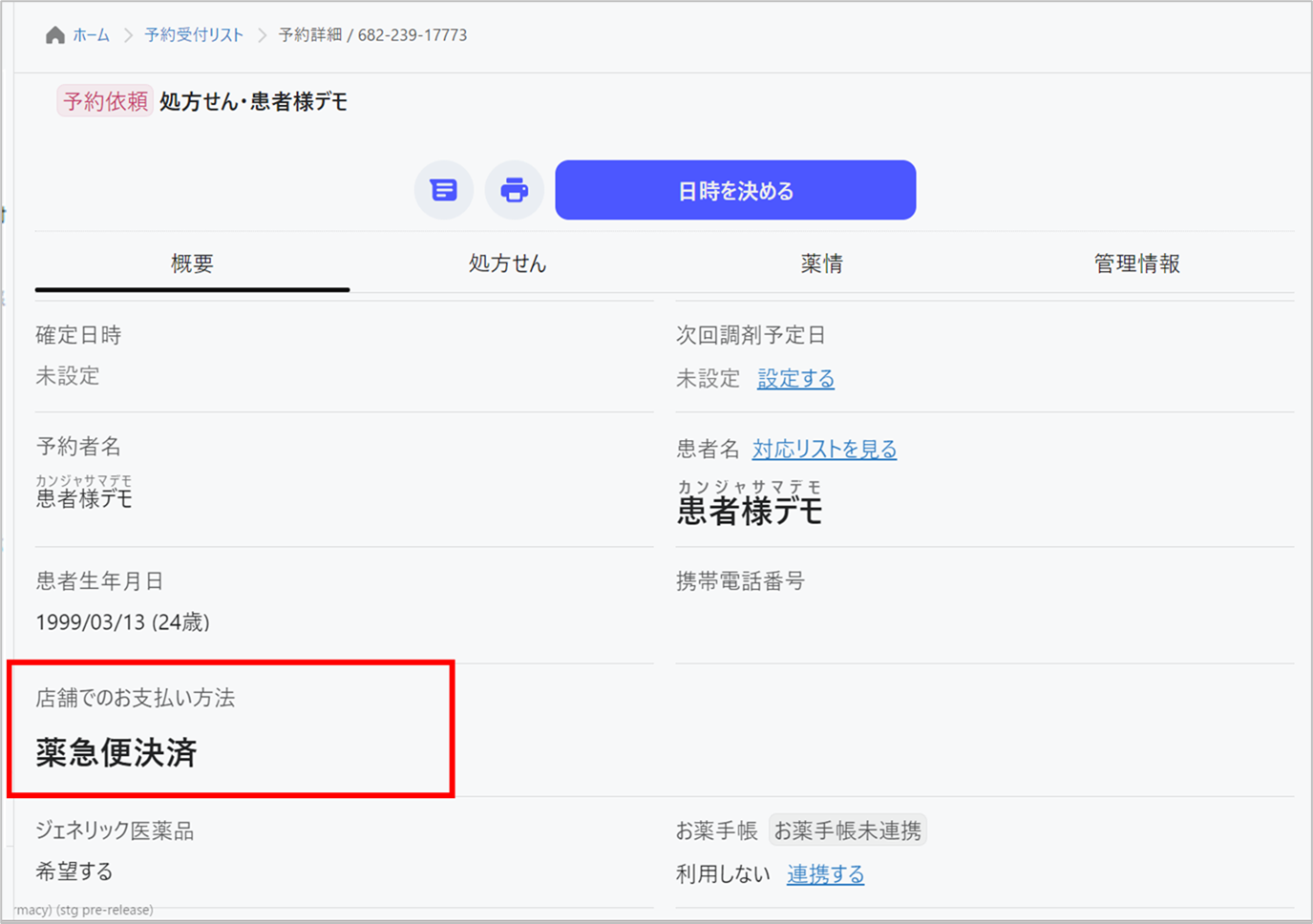This screenshot has width=1313, height=924.
Task: Open the memo/notes icon button
Action: pyautogui.click(x=443, y=190)
